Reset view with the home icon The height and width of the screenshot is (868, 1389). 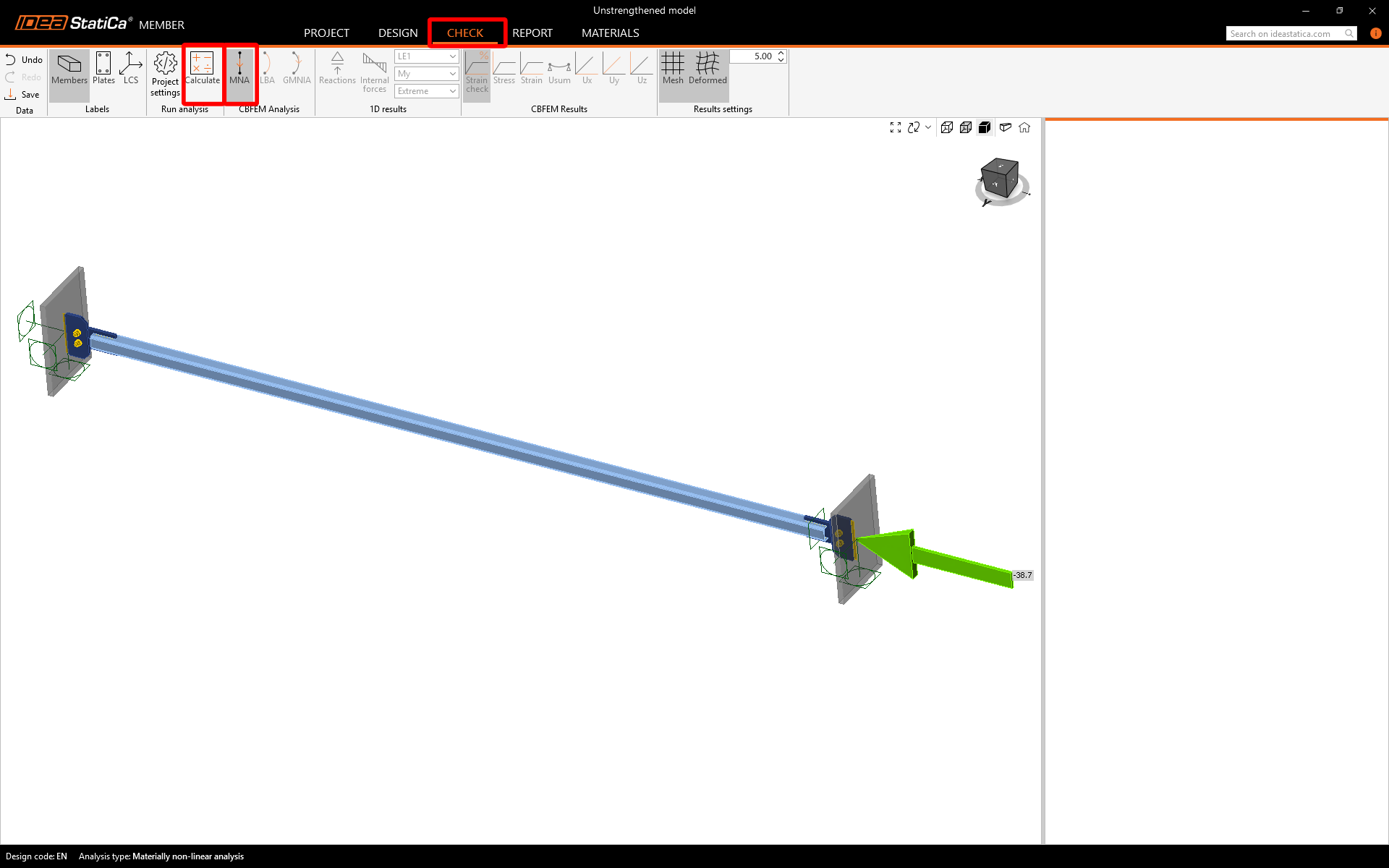pos(1024,127)
